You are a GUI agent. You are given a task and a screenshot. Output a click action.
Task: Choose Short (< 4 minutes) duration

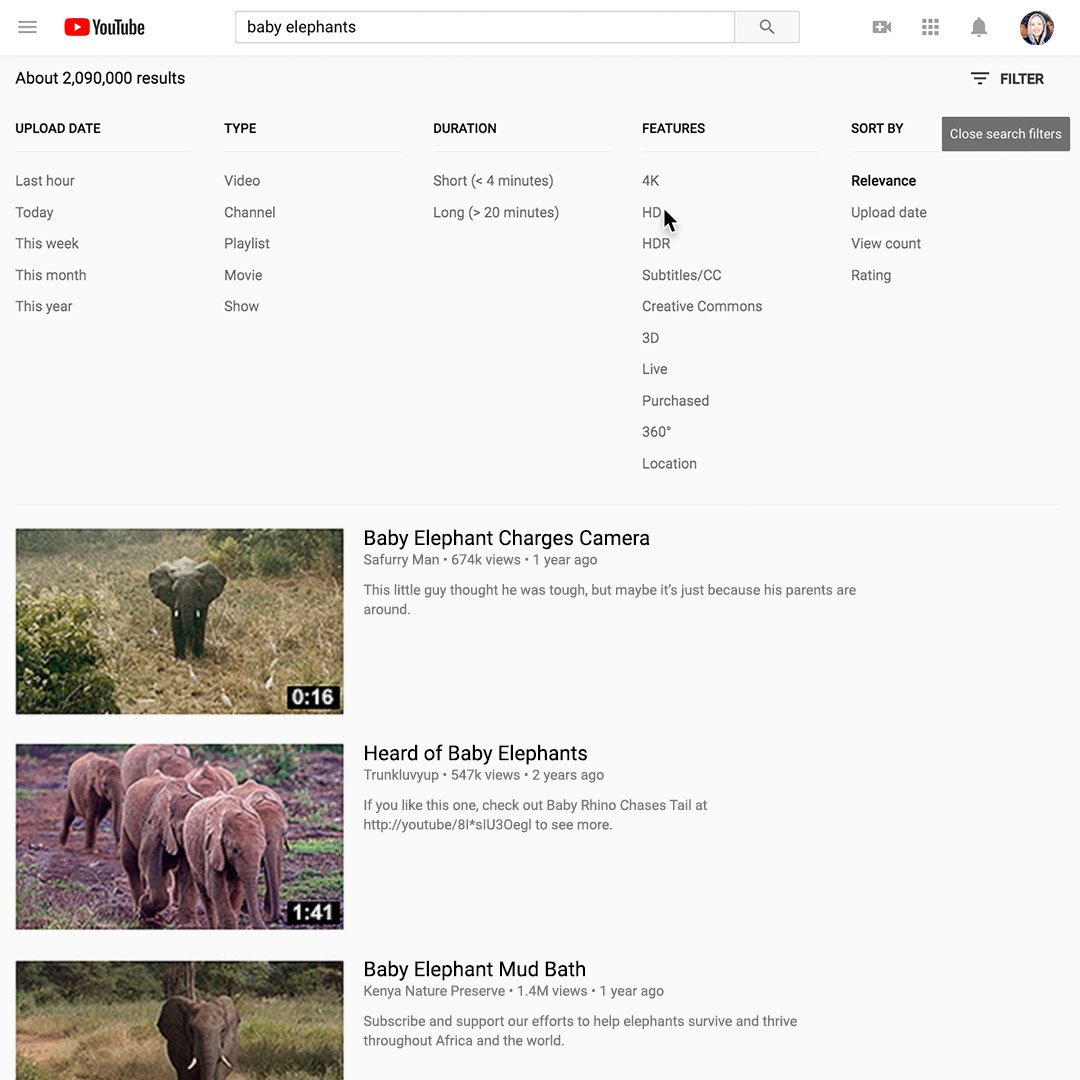coord(493,180)
